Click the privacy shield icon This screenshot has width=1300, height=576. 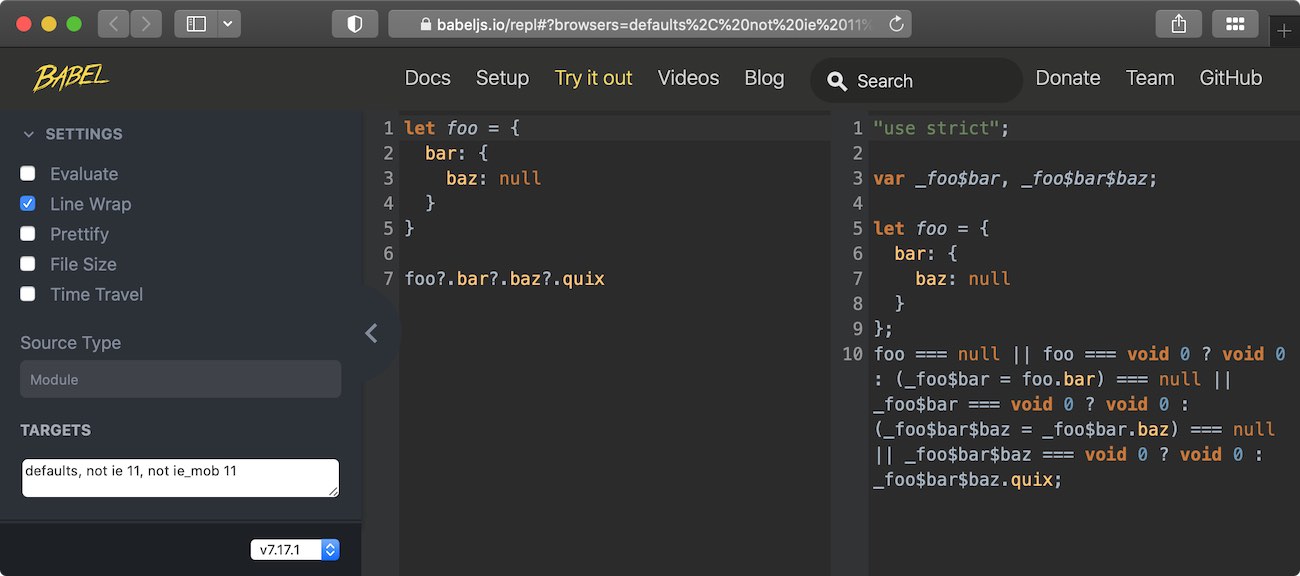(355, 24)
